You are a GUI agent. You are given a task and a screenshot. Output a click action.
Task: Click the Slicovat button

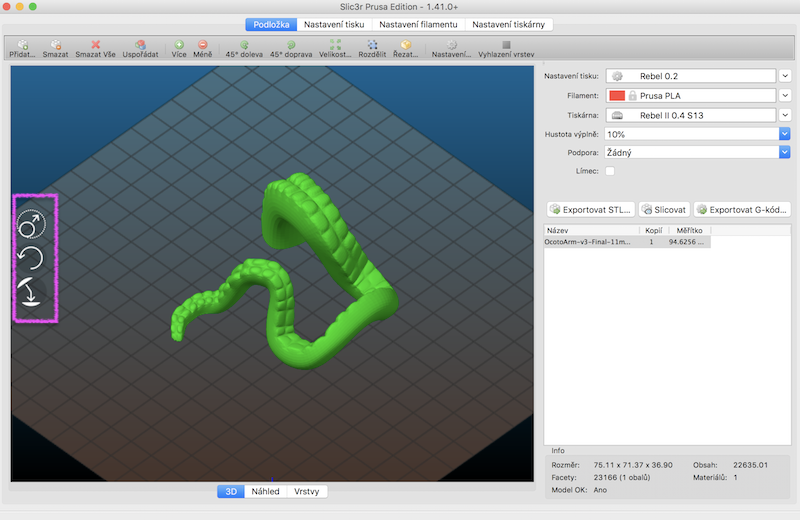pyautogui.click(x=664, y=209)
